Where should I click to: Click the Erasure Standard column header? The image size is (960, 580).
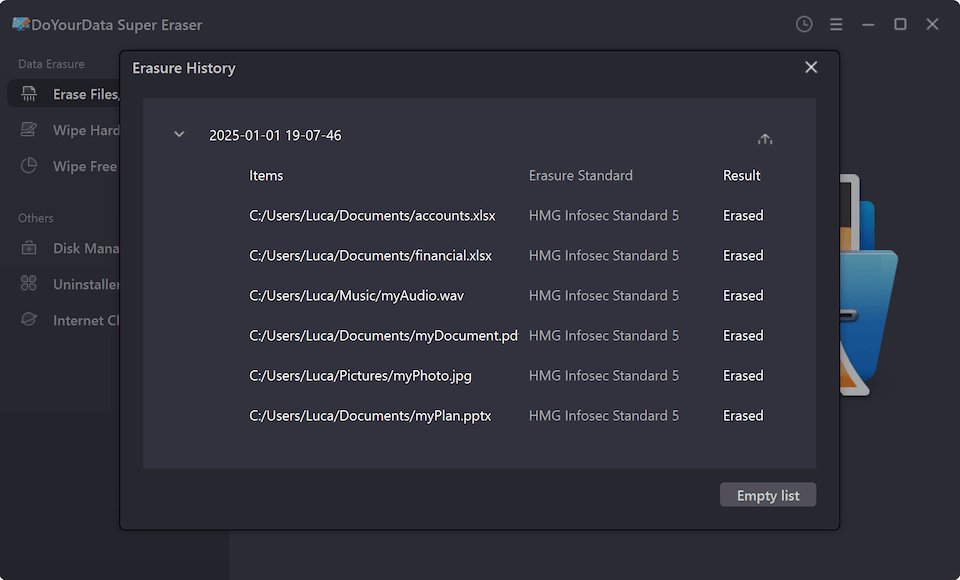(x=580, y=176)
